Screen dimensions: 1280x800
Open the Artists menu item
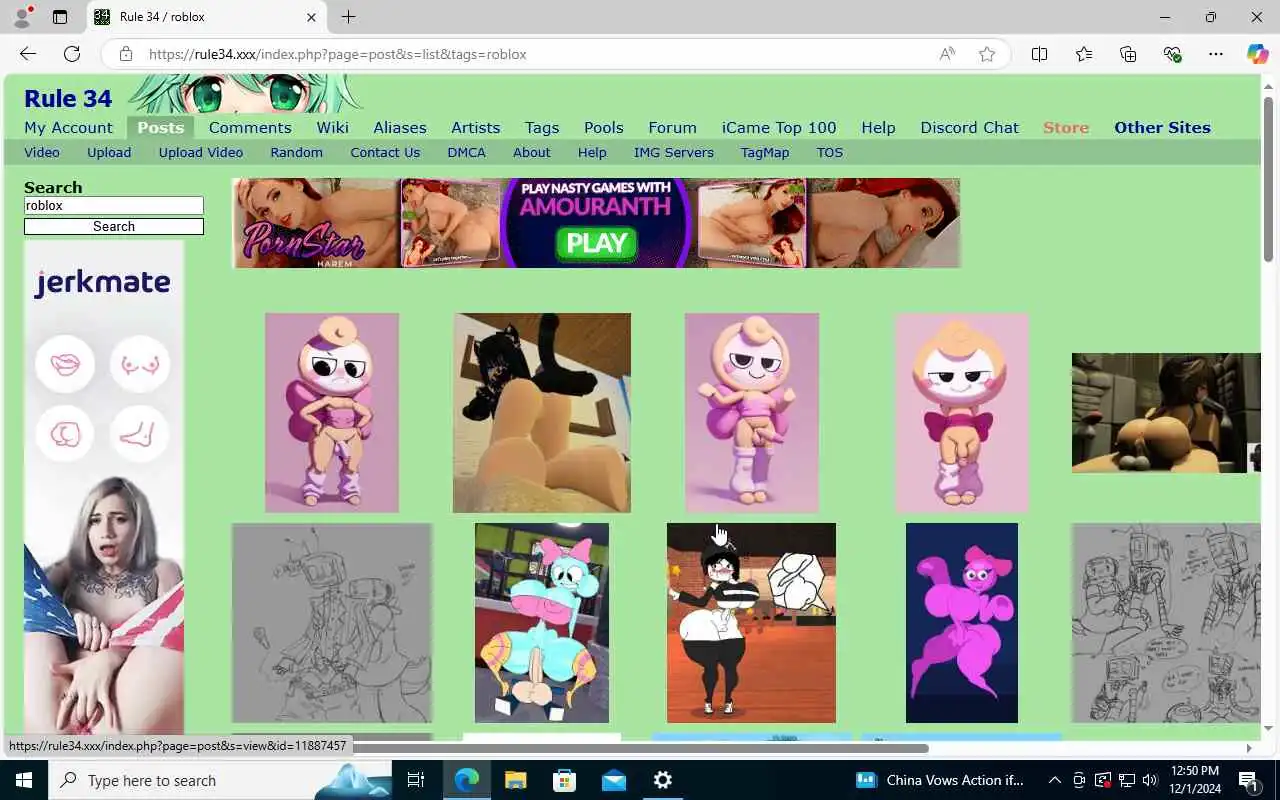pos(476,128)
